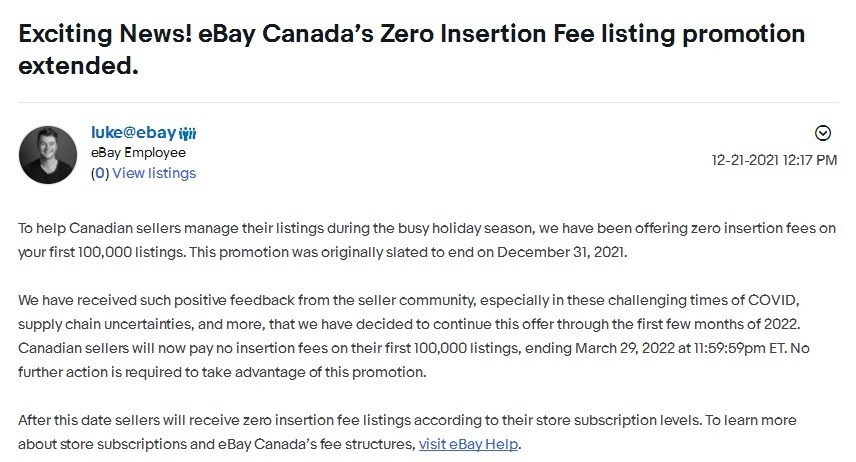The height and width of the screenshot is (462, 856).
Task: Click the "eBay Employee" rank label
Action: 138,153
